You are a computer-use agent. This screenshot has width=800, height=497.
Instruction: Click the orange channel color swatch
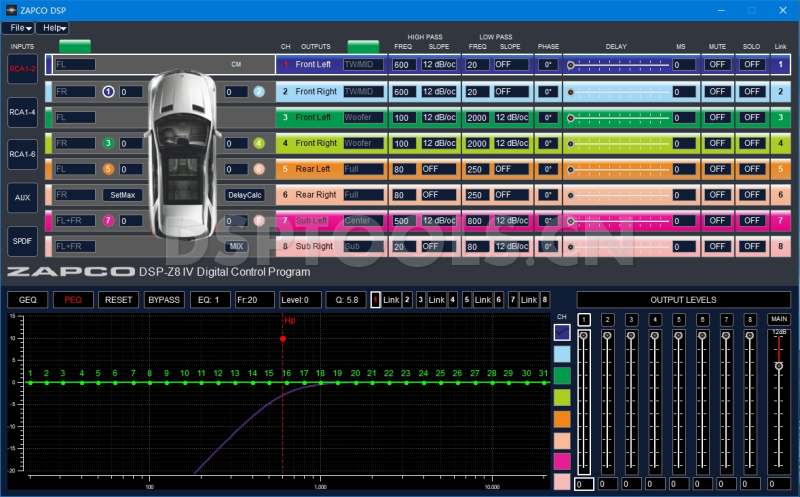pyautogui.click(x=562, y=419)
